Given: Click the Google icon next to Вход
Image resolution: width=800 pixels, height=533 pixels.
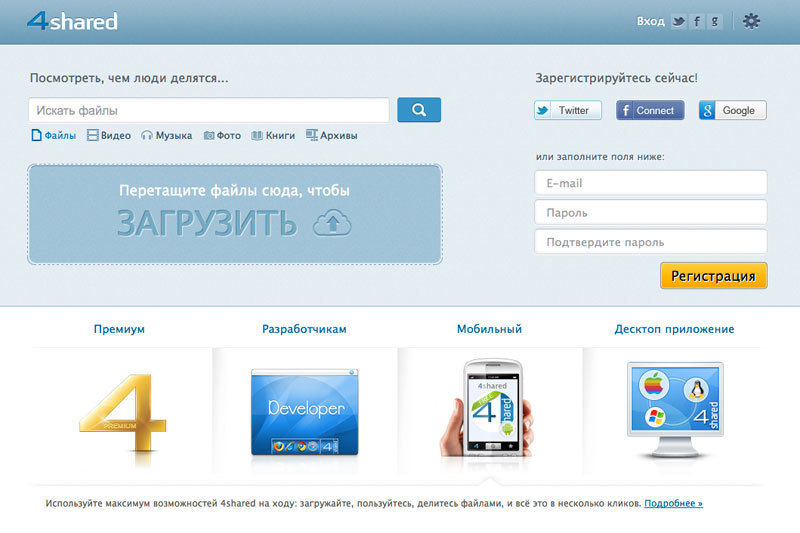Looking at the screenshot, I should click(715, 21).
